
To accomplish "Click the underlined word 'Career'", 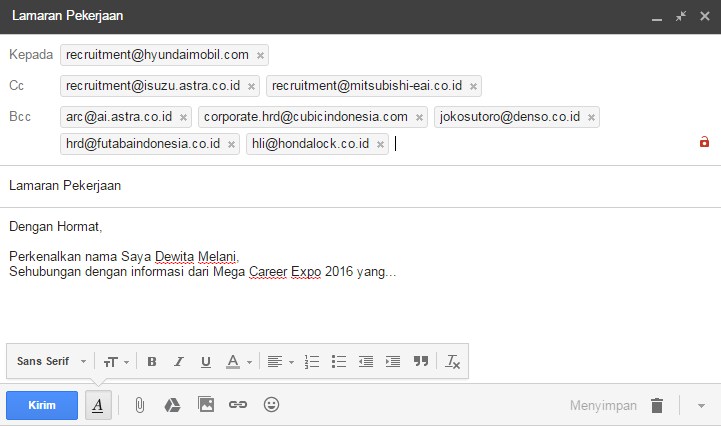I will [268, 271].
